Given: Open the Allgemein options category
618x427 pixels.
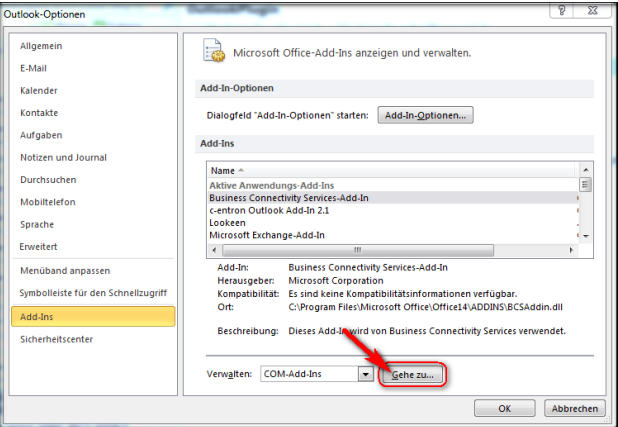Looking at the screenshot, I should [x=40, y=47].
